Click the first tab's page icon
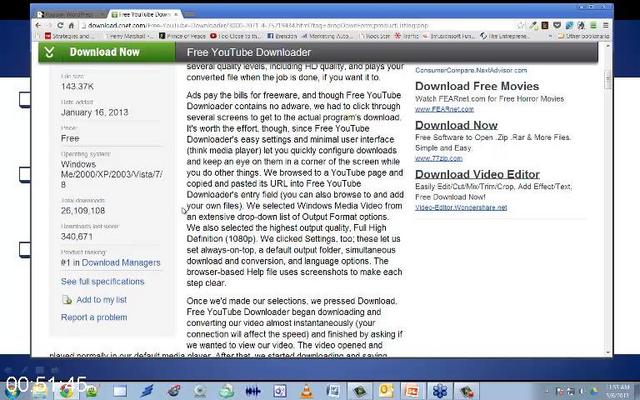 40,14
